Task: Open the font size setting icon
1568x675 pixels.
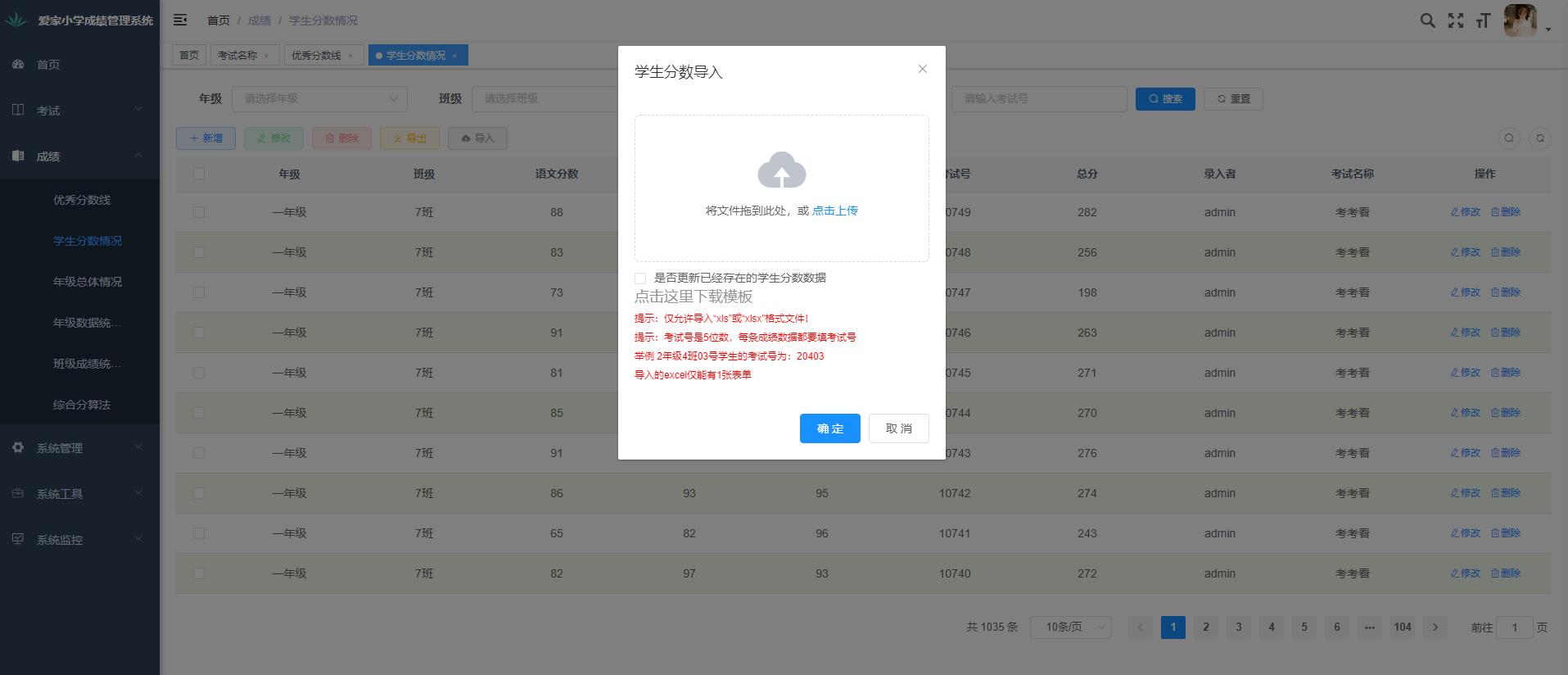Action: point(1483,21)
